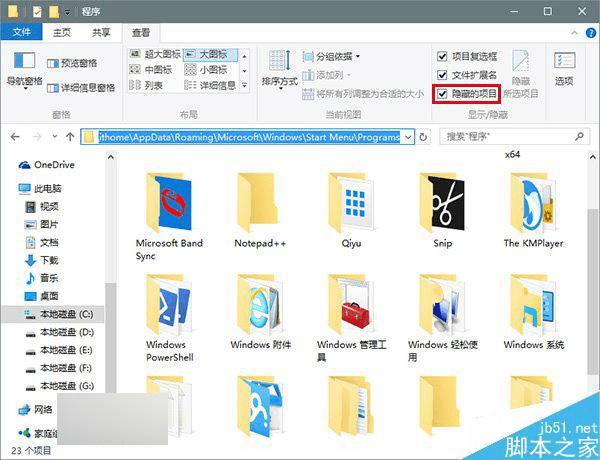Viewport: 600px width, 460px height.
Task: Open the Snip folder
Action: coord(442,210)
